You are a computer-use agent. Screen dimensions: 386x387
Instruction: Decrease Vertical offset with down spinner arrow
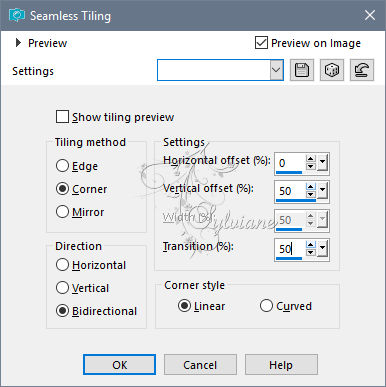click(x=310, y=194)
